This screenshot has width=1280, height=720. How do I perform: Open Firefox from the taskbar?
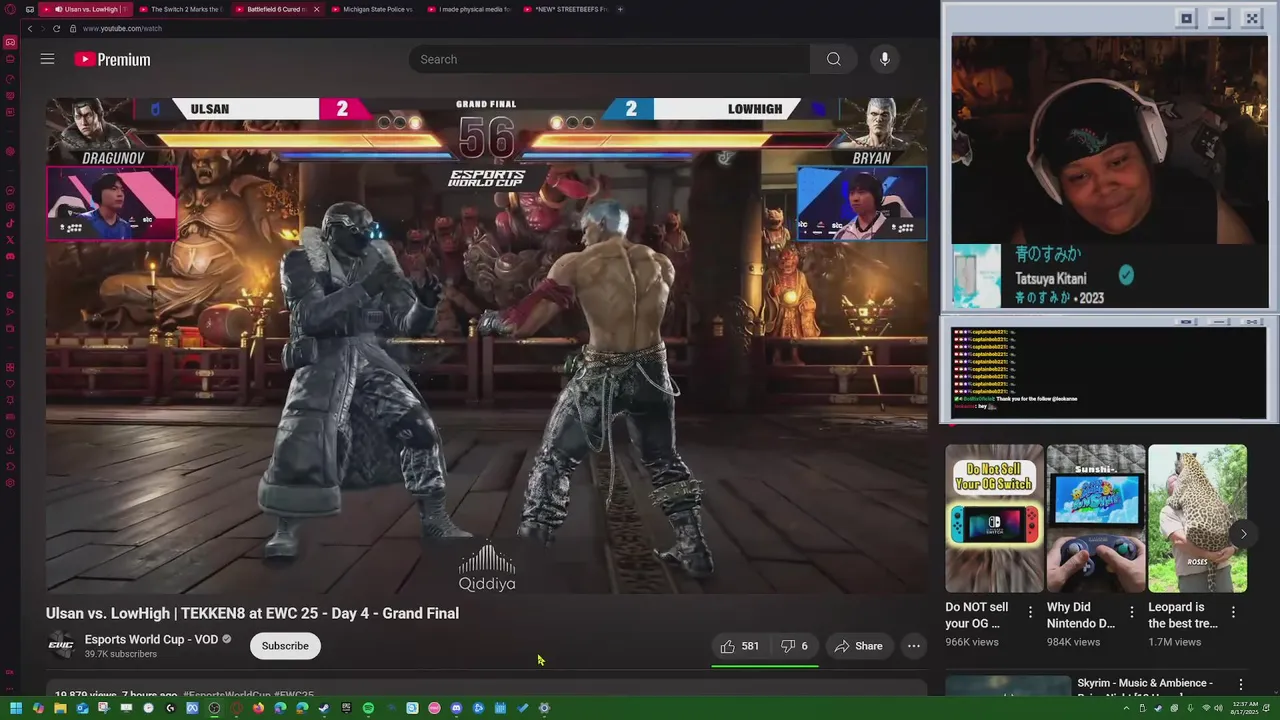(258, 708)
